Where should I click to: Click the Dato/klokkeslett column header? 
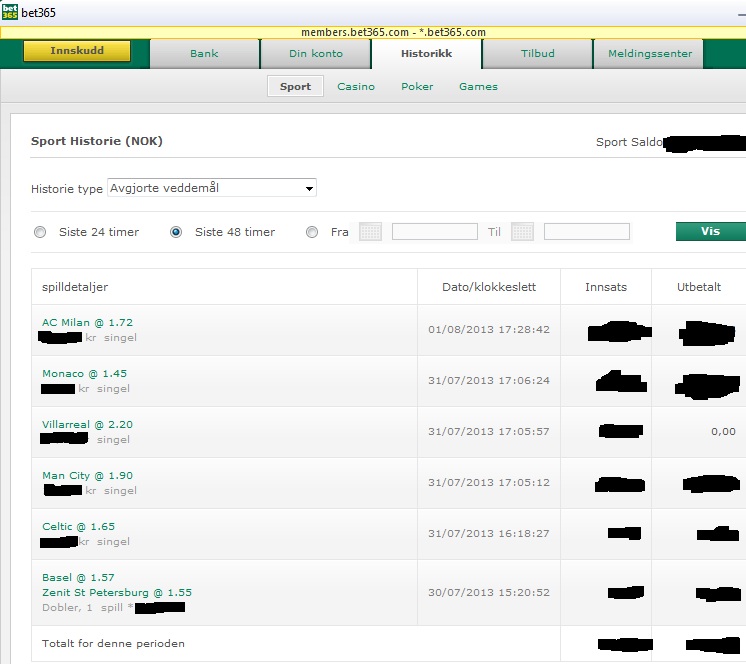[489, 287]
